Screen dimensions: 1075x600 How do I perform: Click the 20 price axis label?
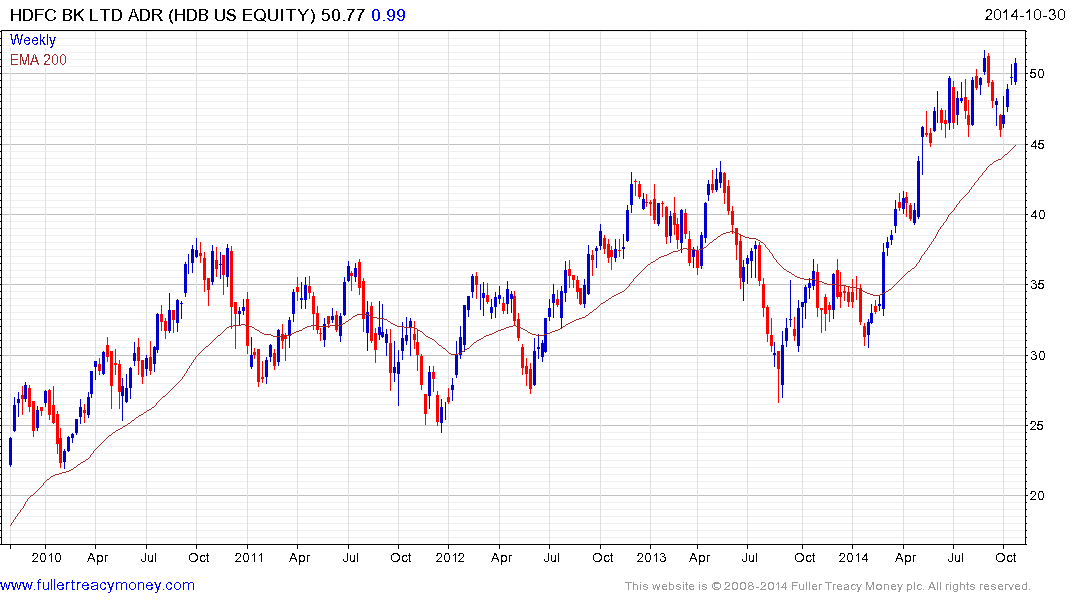tap(1037, 496)
